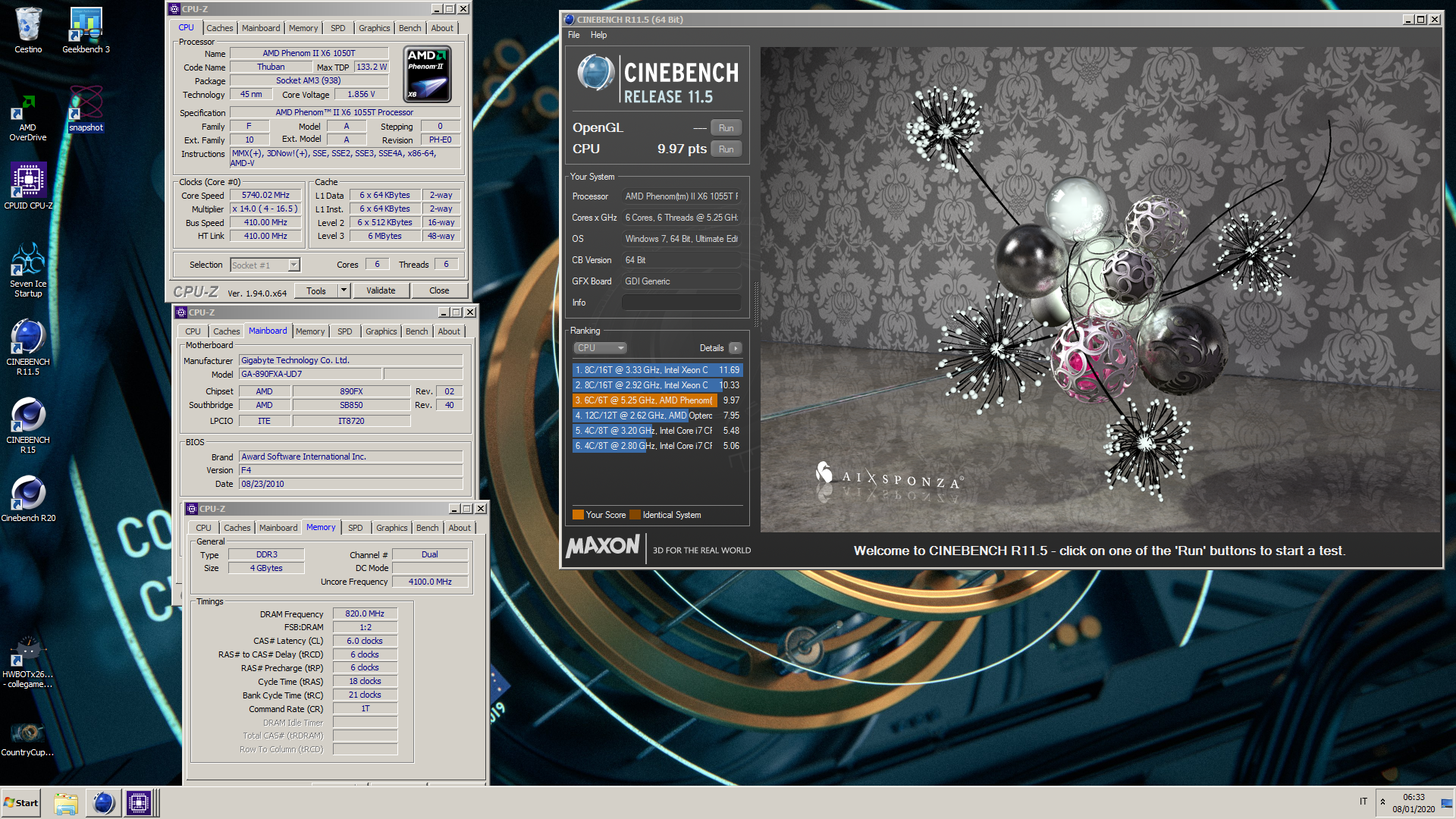Open Bench tab in top CPU-Z window
The height and width of the screenshot is (819, 1456).
pyautogui.click(x=410, y=28)
